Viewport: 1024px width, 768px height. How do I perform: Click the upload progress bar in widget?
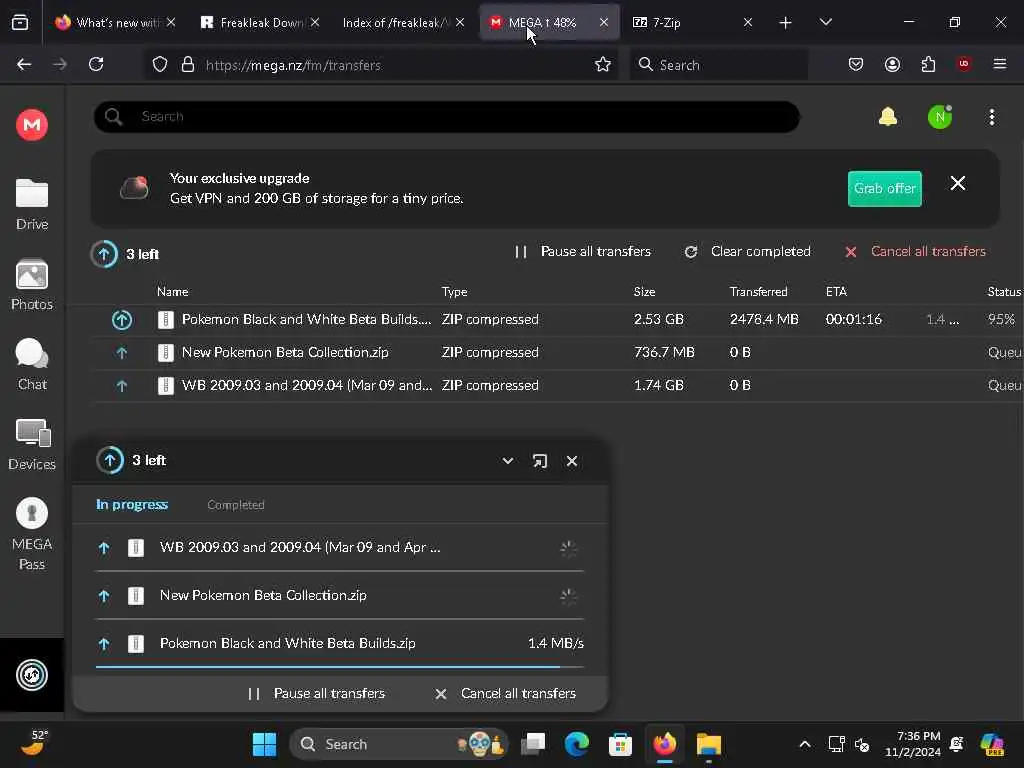[340, 667]
